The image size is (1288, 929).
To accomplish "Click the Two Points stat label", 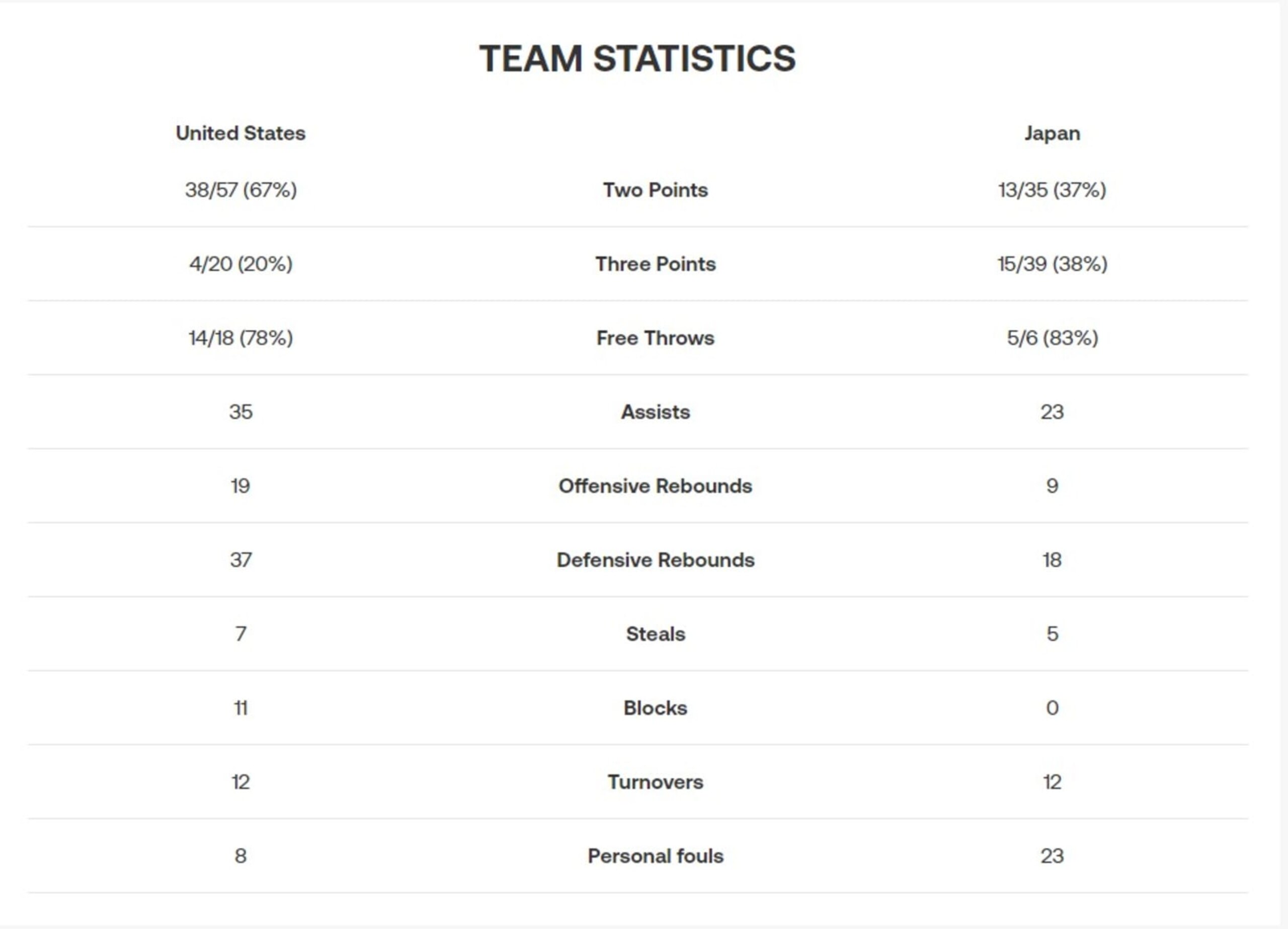I will 656,190.
